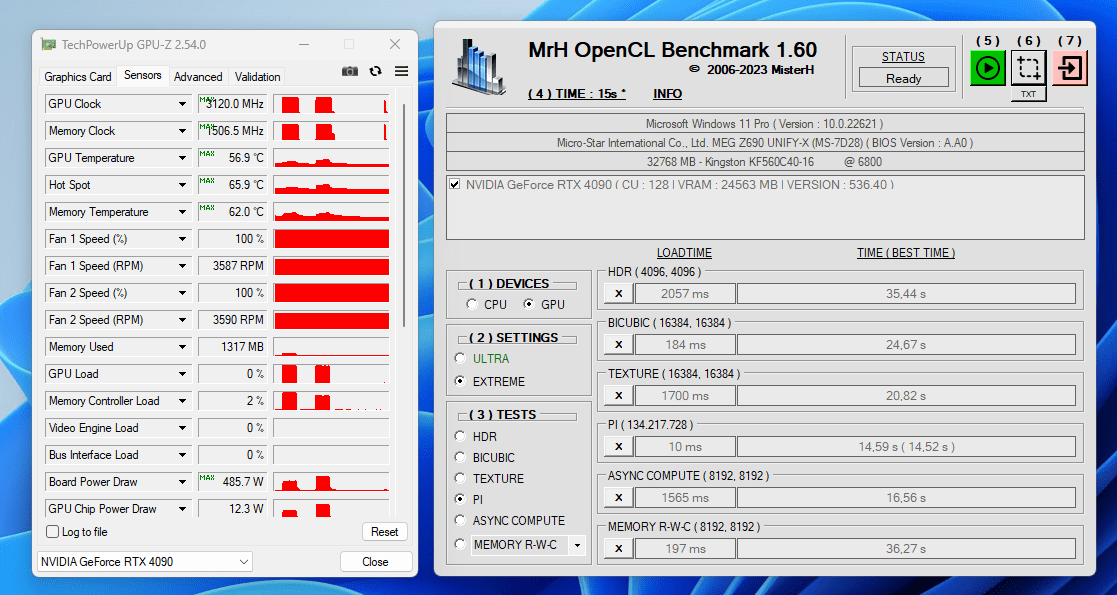The height and width of the screenshot is (595, 1117).
Task: Open the MEMORY R-W-C dropdown arrow
Action: tap(577, 545)
